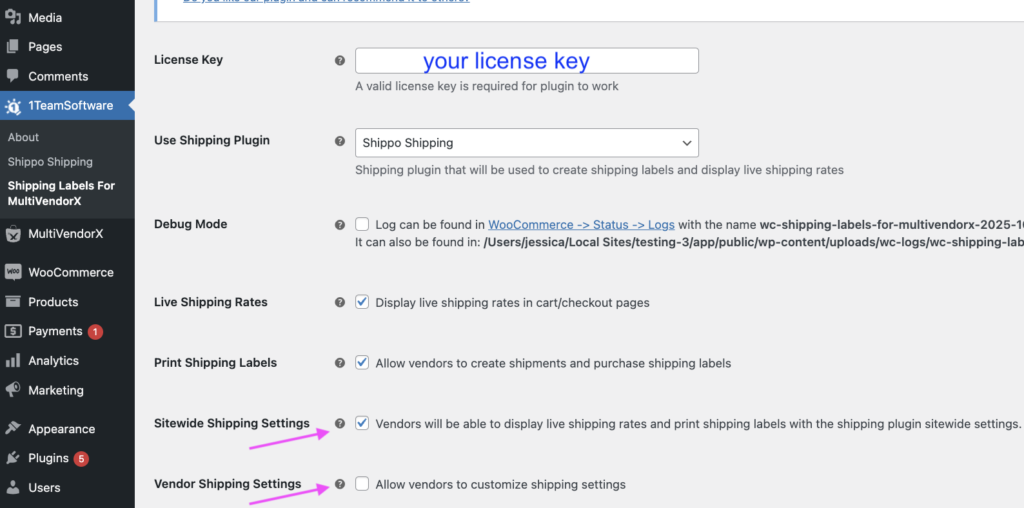Viewport: 1024px width, 508px height.
Task: Open the Plugins menu icon in sidebar
Action: (x=13, y=458)
